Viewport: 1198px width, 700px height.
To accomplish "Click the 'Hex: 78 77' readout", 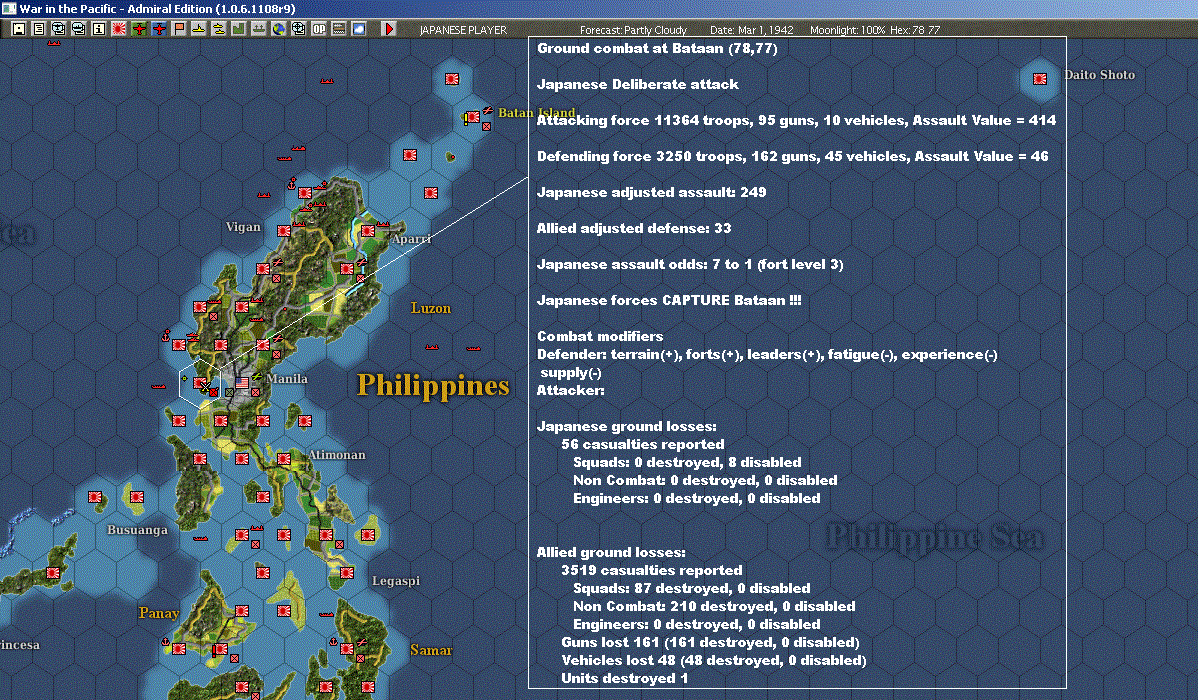I will click(915, 30).
